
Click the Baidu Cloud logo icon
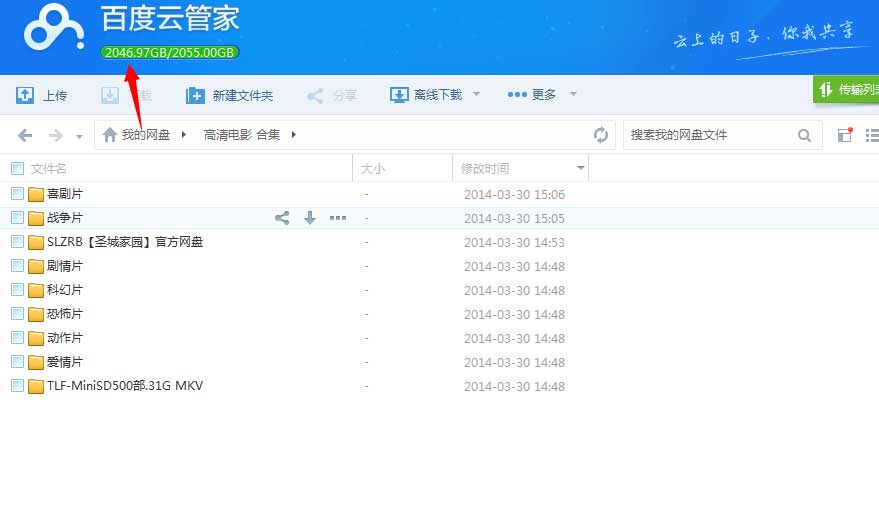pos(54,28)
